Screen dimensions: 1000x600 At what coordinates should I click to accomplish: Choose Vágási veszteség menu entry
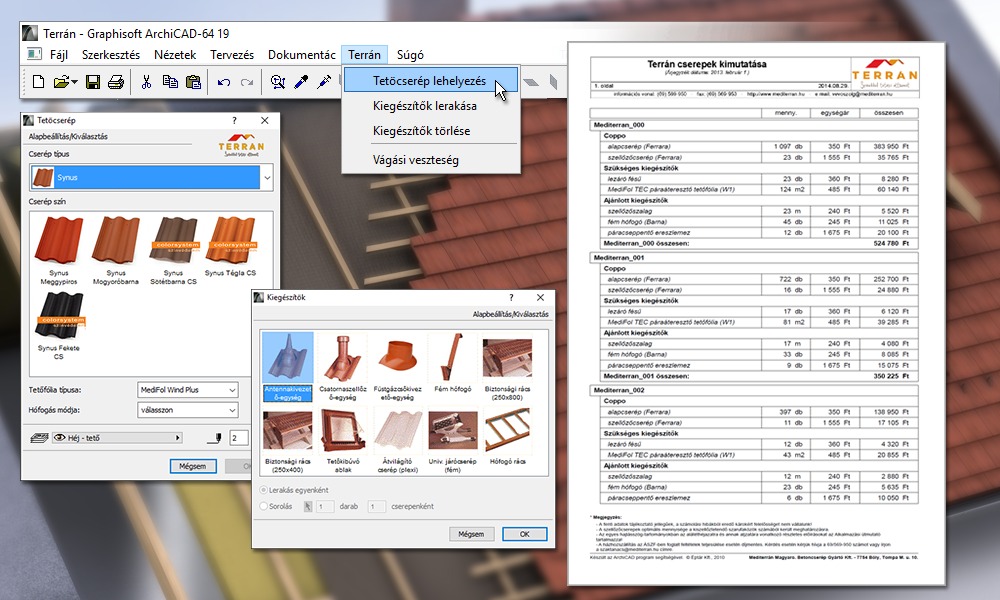pyautogui.click(x=430, y=160)
